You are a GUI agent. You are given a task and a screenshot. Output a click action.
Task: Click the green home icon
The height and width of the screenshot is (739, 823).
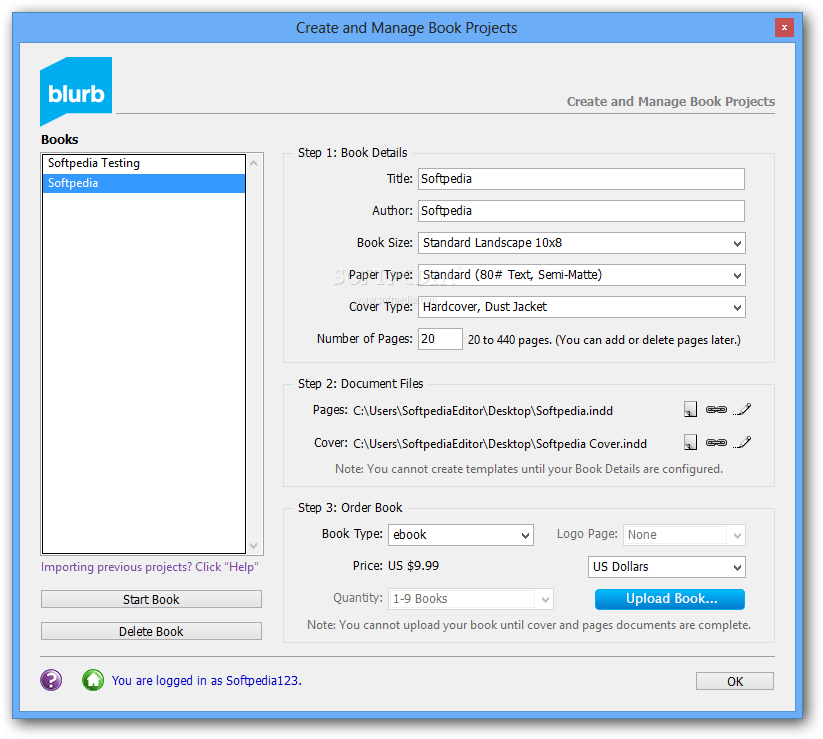[x=93, y=680]
